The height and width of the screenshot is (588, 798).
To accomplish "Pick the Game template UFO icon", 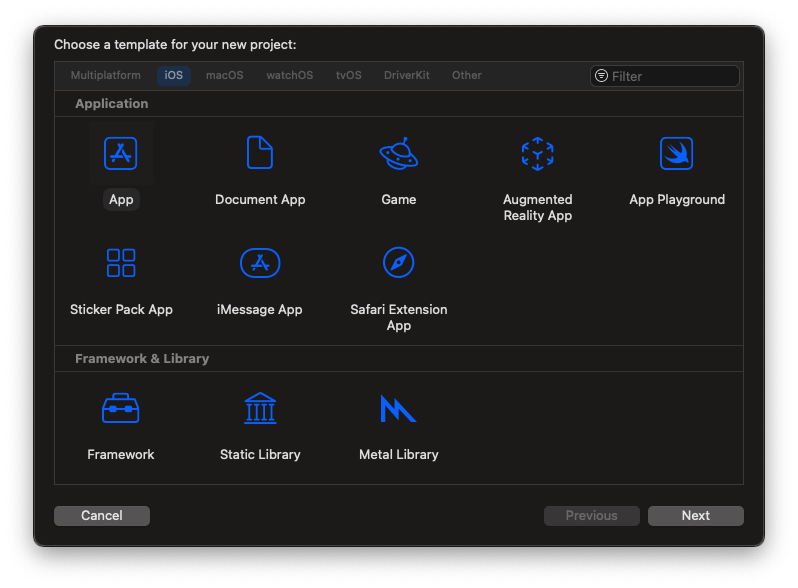I will 398,153.
